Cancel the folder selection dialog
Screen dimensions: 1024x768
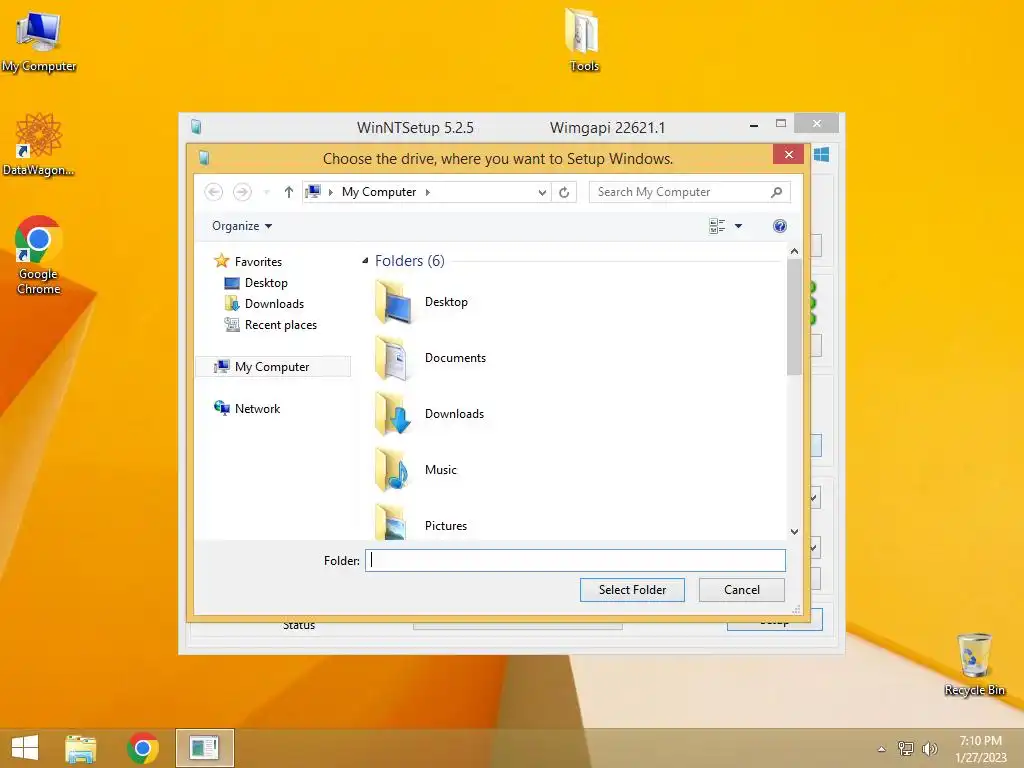tap(742, 590)
